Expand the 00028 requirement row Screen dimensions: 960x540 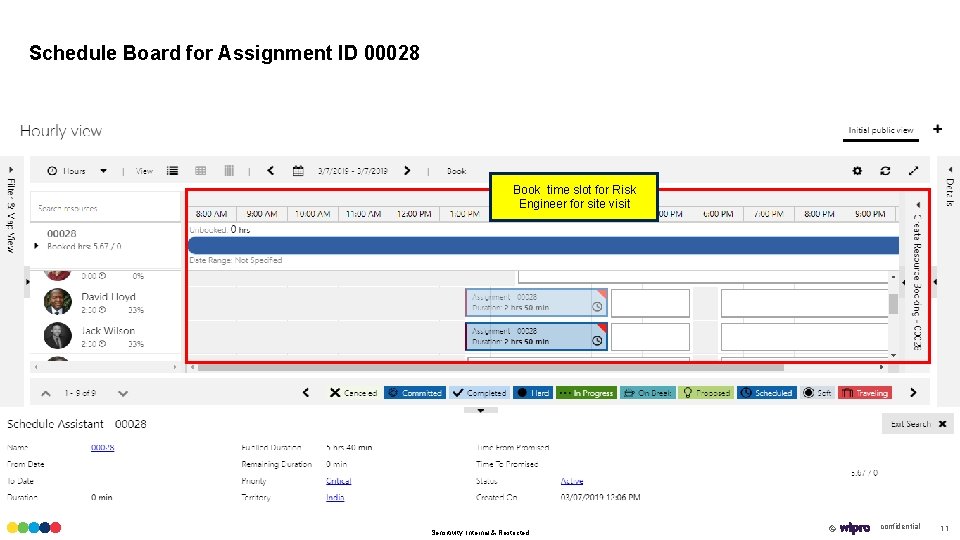[x=36, y=246]
